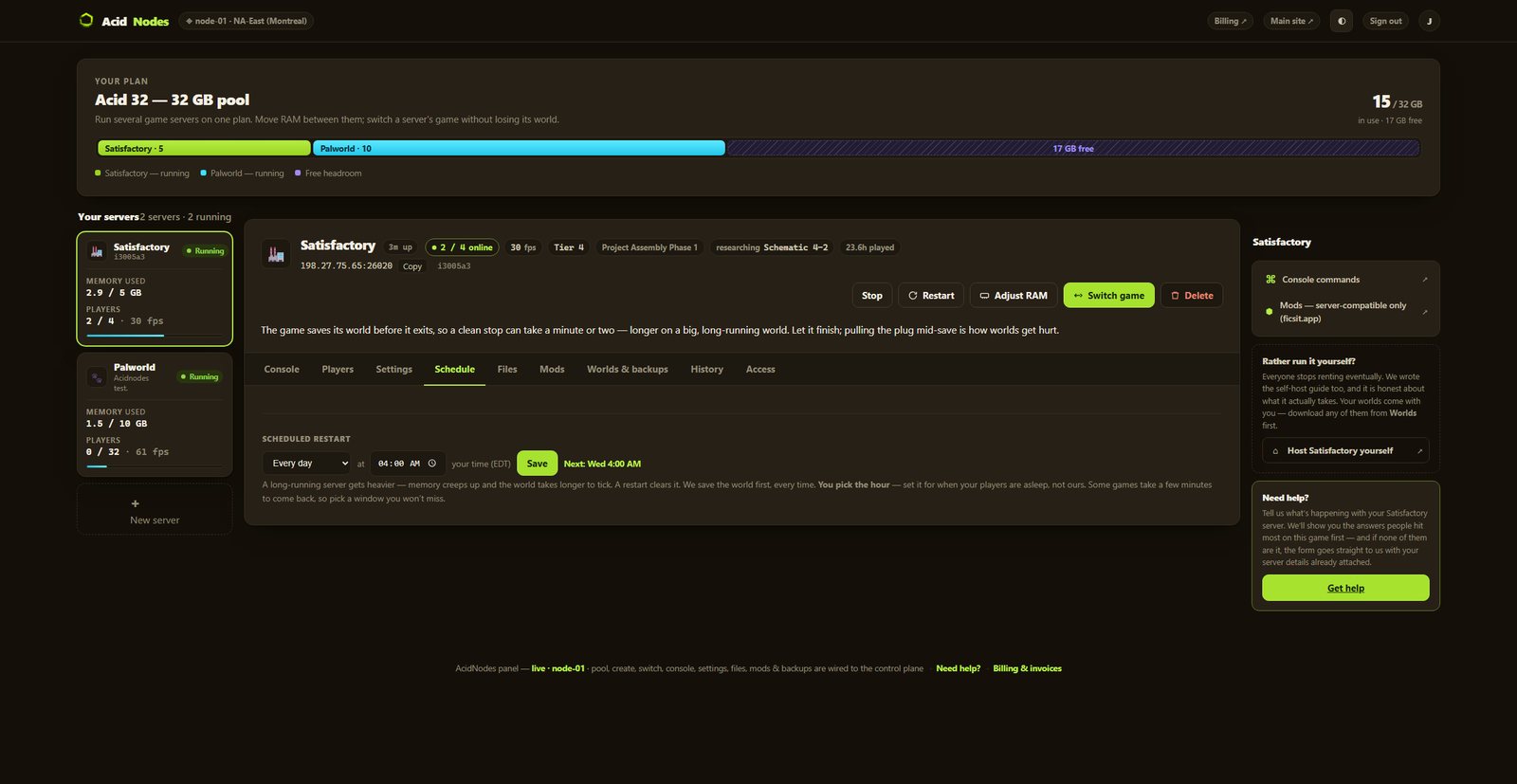
Task: Open the Billing link in the top bar
Action: point(1231,21)
